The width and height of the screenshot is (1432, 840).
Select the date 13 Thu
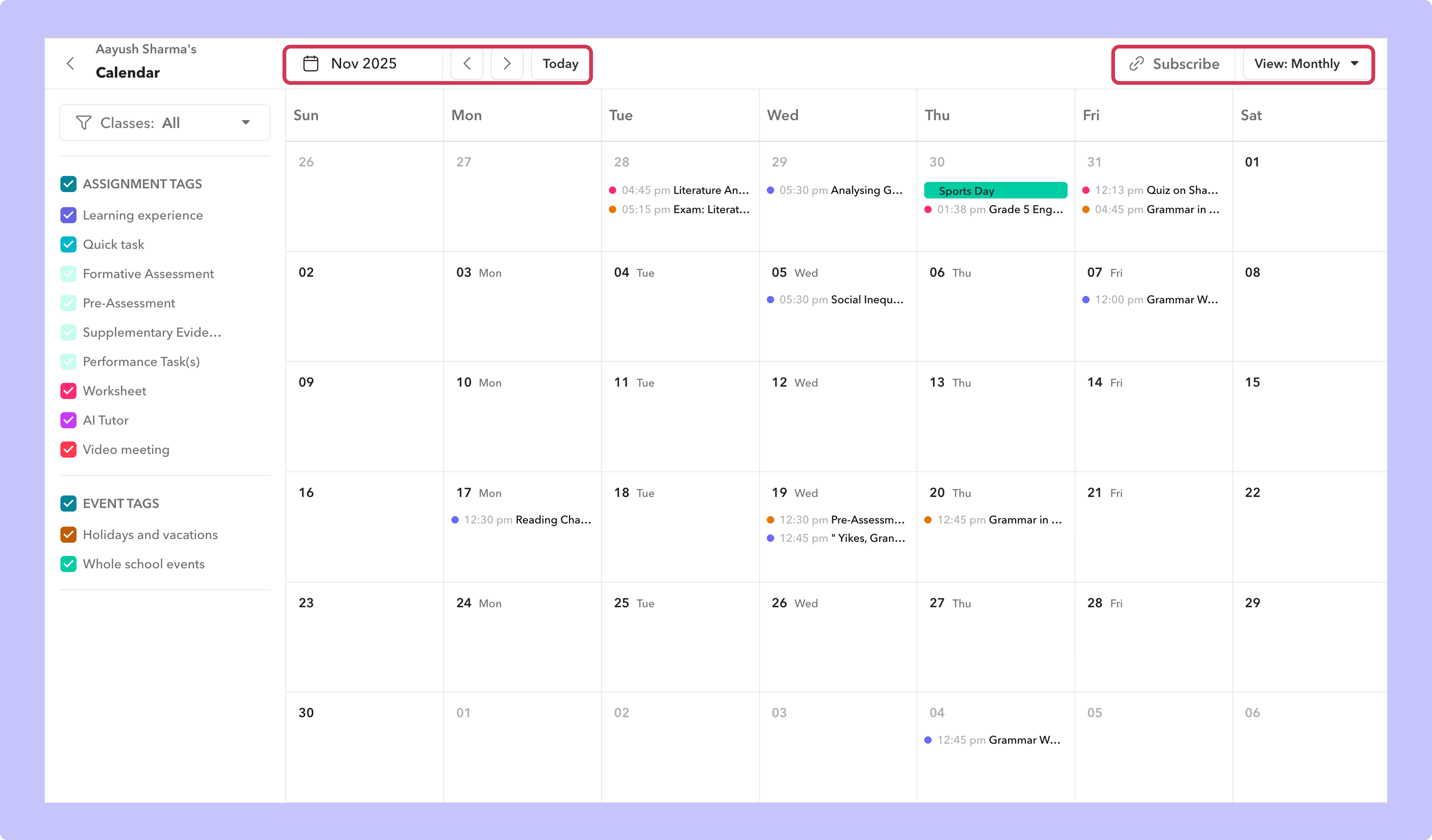point(950,382)
